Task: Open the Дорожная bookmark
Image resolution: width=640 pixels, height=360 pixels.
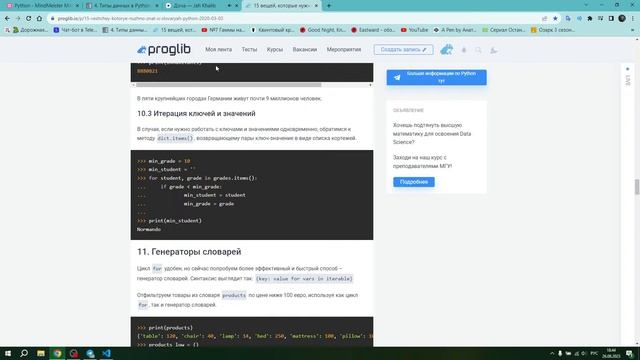Action: [x=31, y=30]
